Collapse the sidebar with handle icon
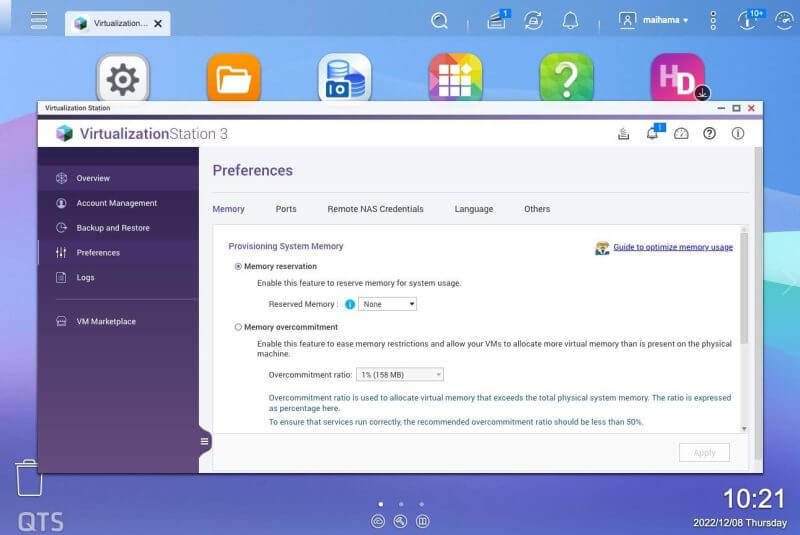The height and width of the screenshot is (535, 800). pos(204,442)
